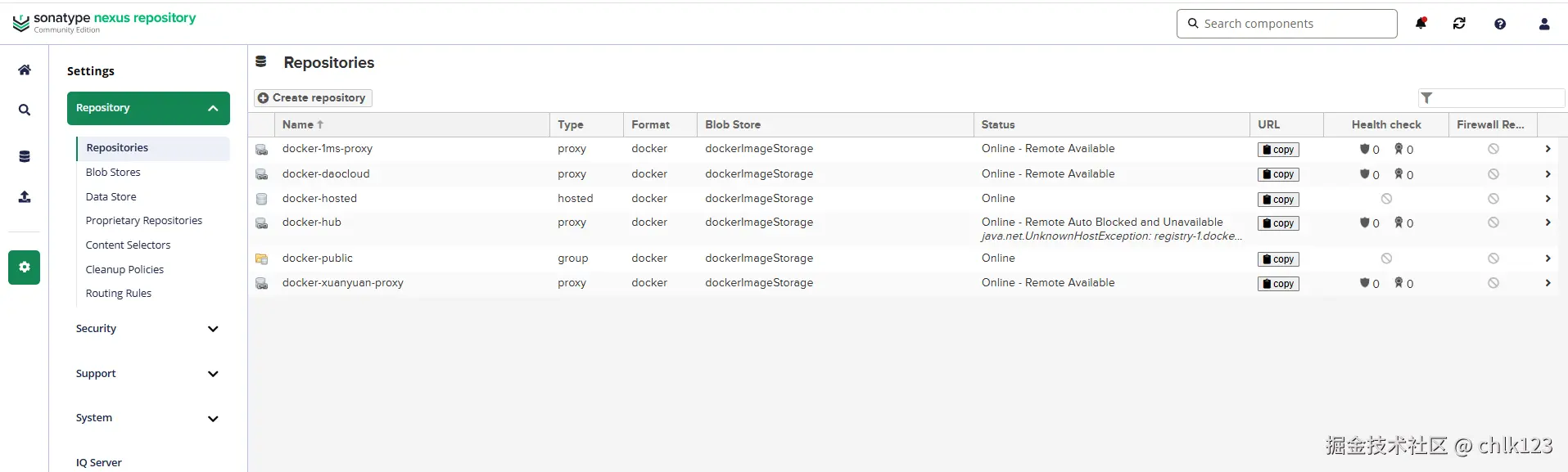The width and height of the screenshot is (1568, 472).
Task: Open docker-1ms-proxy details via row arrow
Action: (1548, 149)
